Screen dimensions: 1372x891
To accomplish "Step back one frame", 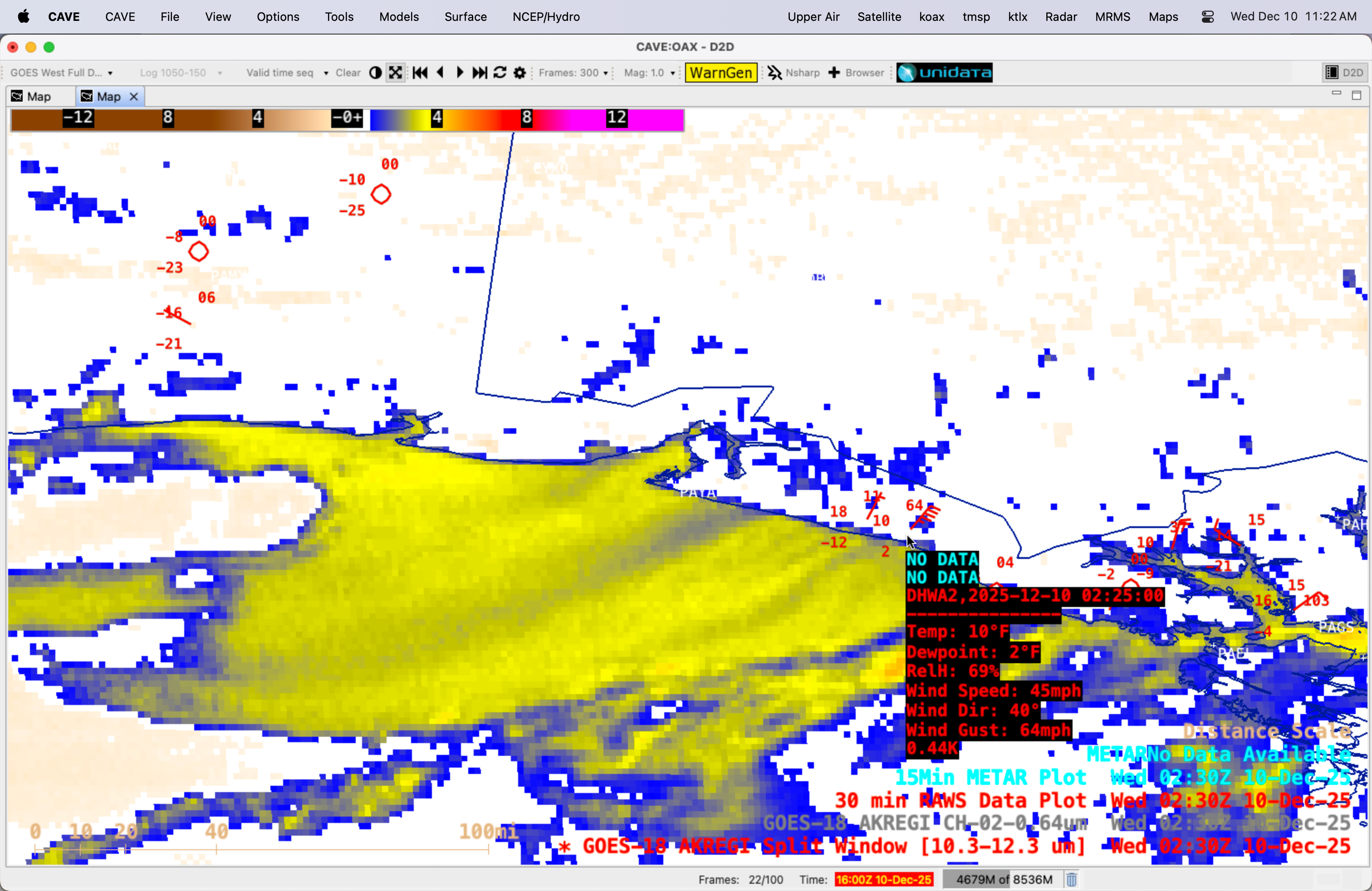I will tap(441, 73).
